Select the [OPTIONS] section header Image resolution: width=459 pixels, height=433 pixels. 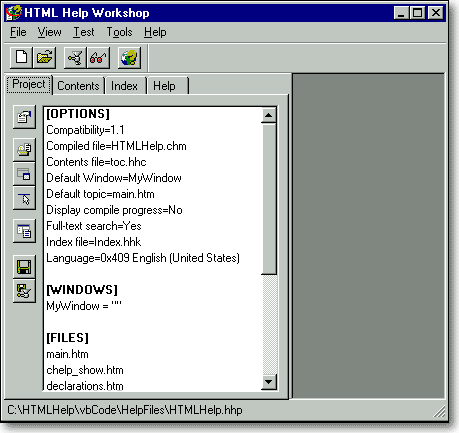(78, 114)
